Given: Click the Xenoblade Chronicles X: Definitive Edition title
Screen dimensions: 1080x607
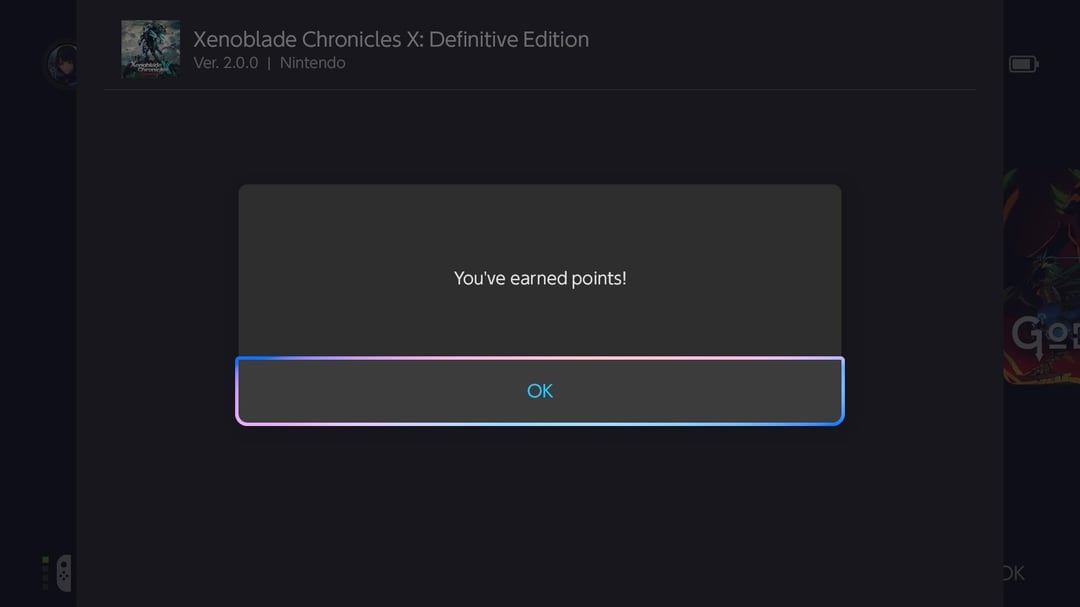Looking at the screenshot, I should tap(390, 40).
